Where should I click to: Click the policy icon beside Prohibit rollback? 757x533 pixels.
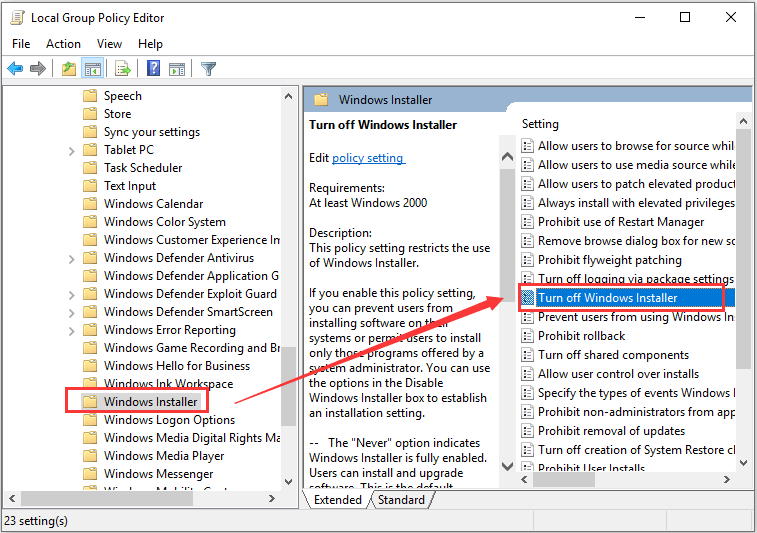tap(527, 336)
